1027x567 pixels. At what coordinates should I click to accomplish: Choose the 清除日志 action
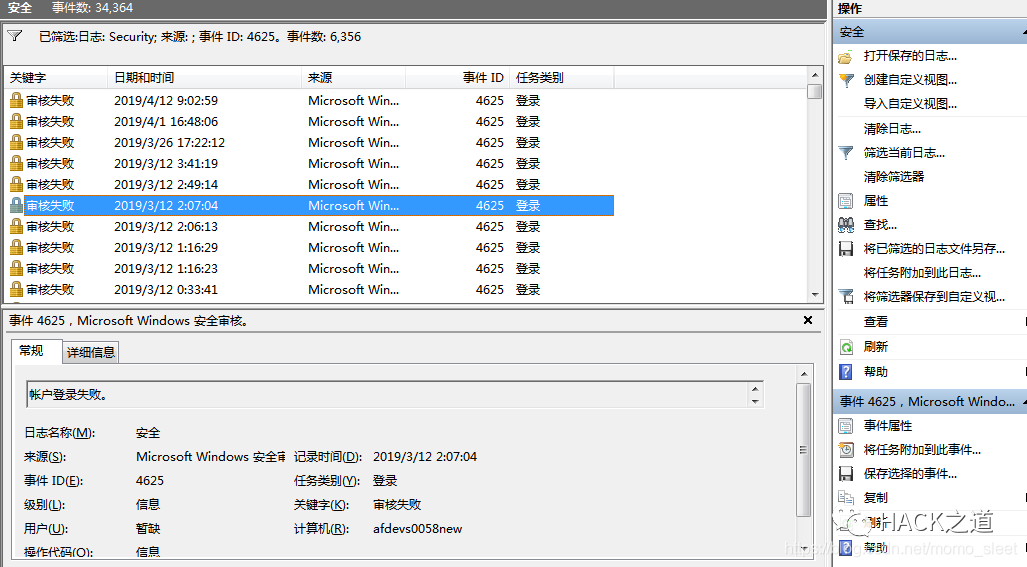pos(892,129)
